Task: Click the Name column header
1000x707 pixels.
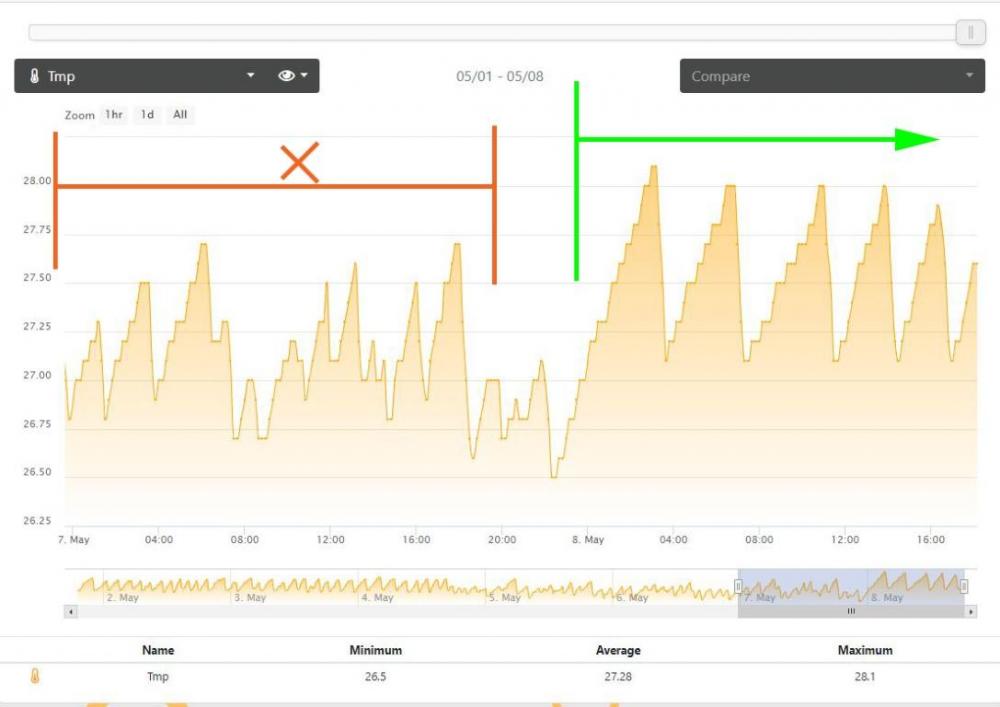Action: (x=158, y=650)
